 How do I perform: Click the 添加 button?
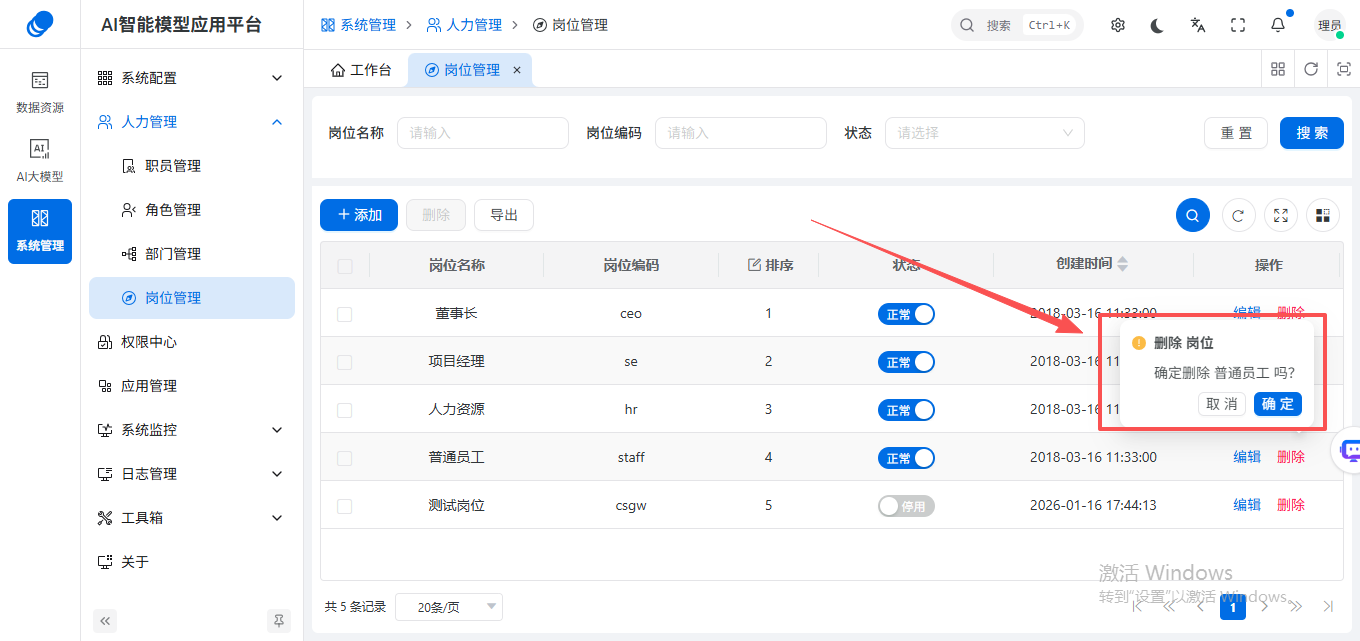click(x=359, y=215)
